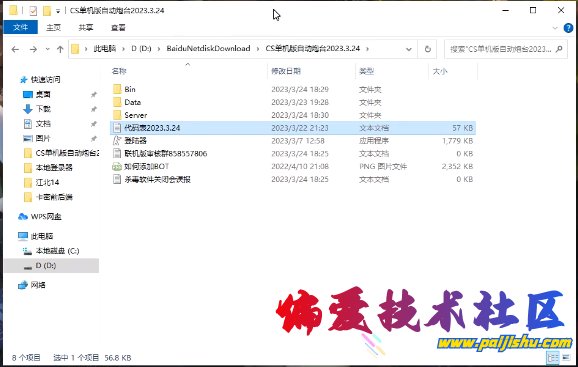The height and width of the screenshot is (367, 578).
Task: Select the 登陆器 application file
Action: pyautogui.click(x=135, y=140)
